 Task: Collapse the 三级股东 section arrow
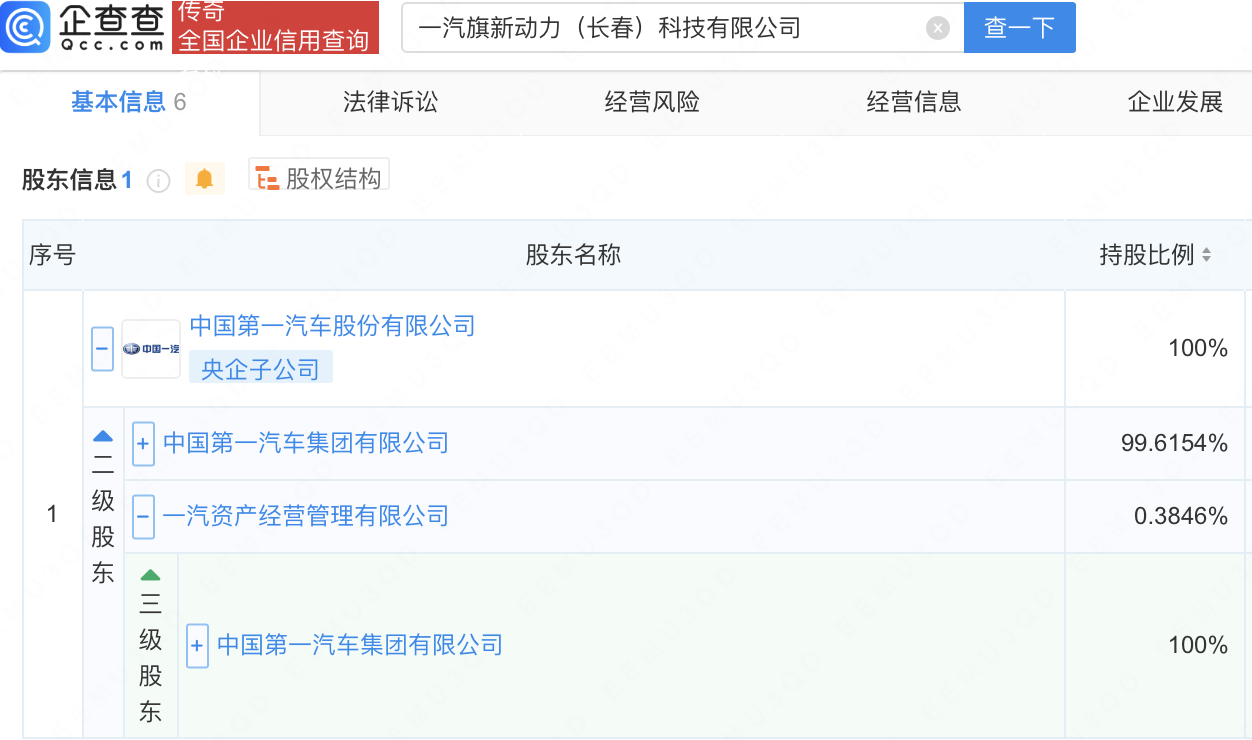click(150, 574)
